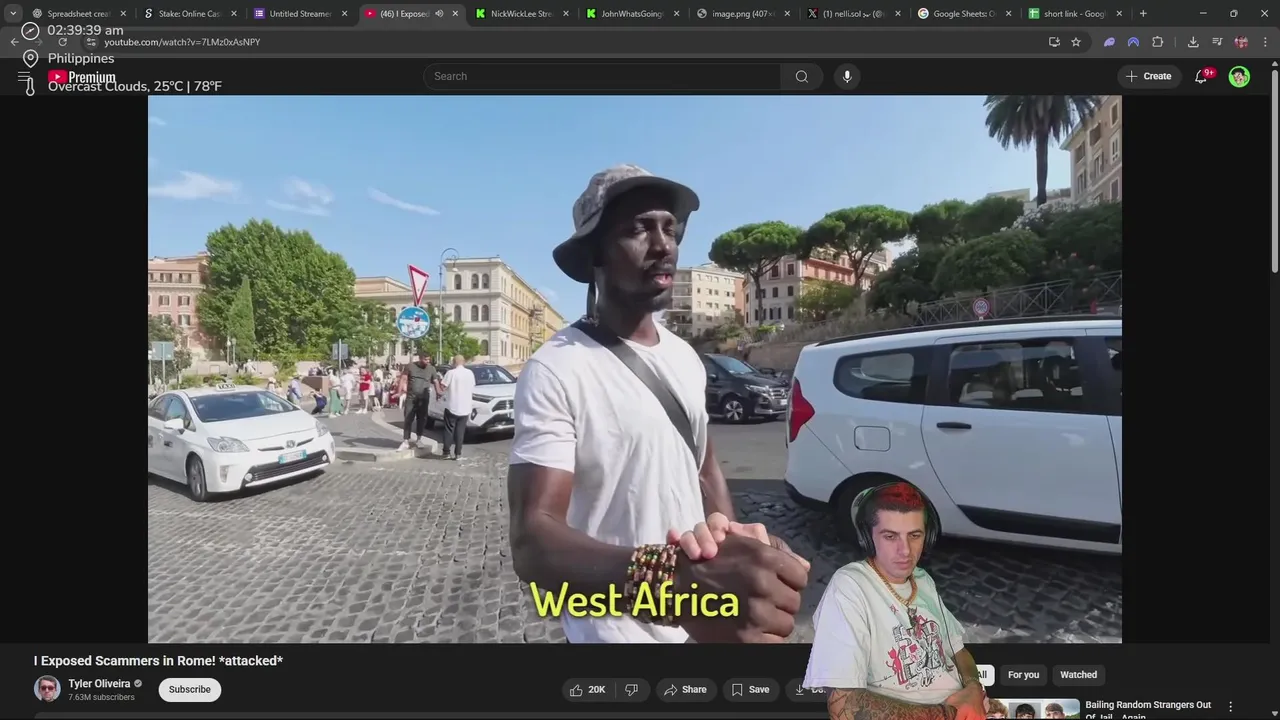Click into the YouTube search field
This screenshot has height=720, width=1280.
(x=602, y=76)
